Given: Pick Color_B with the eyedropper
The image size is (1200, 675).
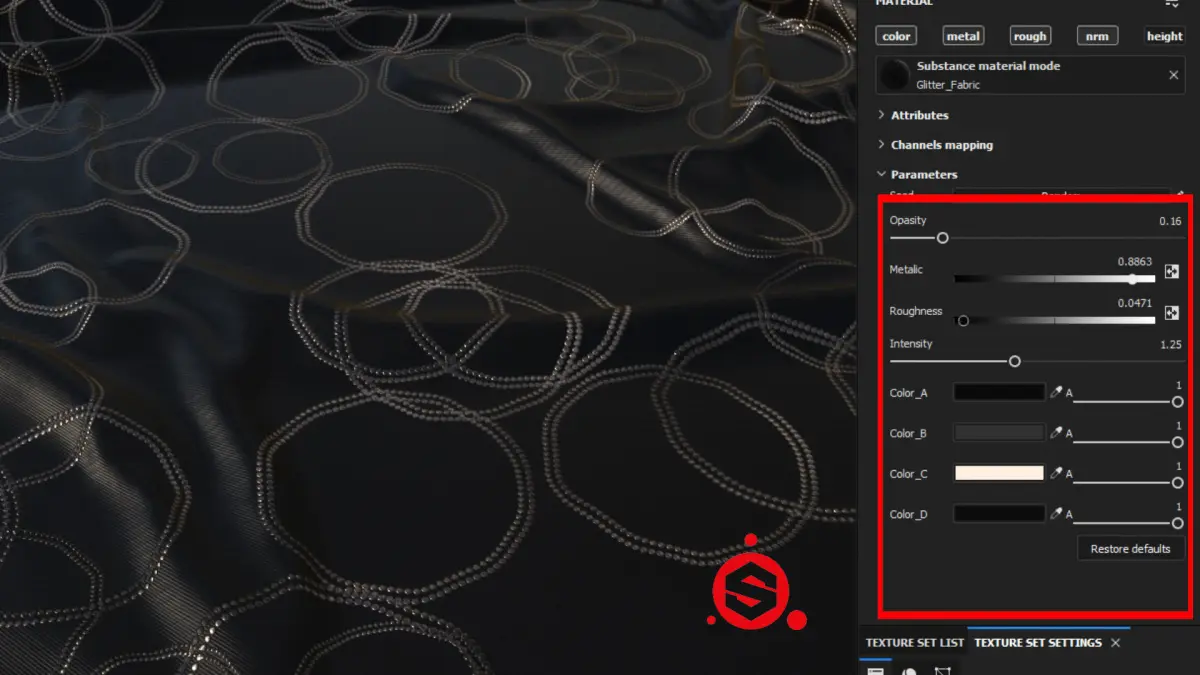Looking at the screenshot, I should [1056, 433].
